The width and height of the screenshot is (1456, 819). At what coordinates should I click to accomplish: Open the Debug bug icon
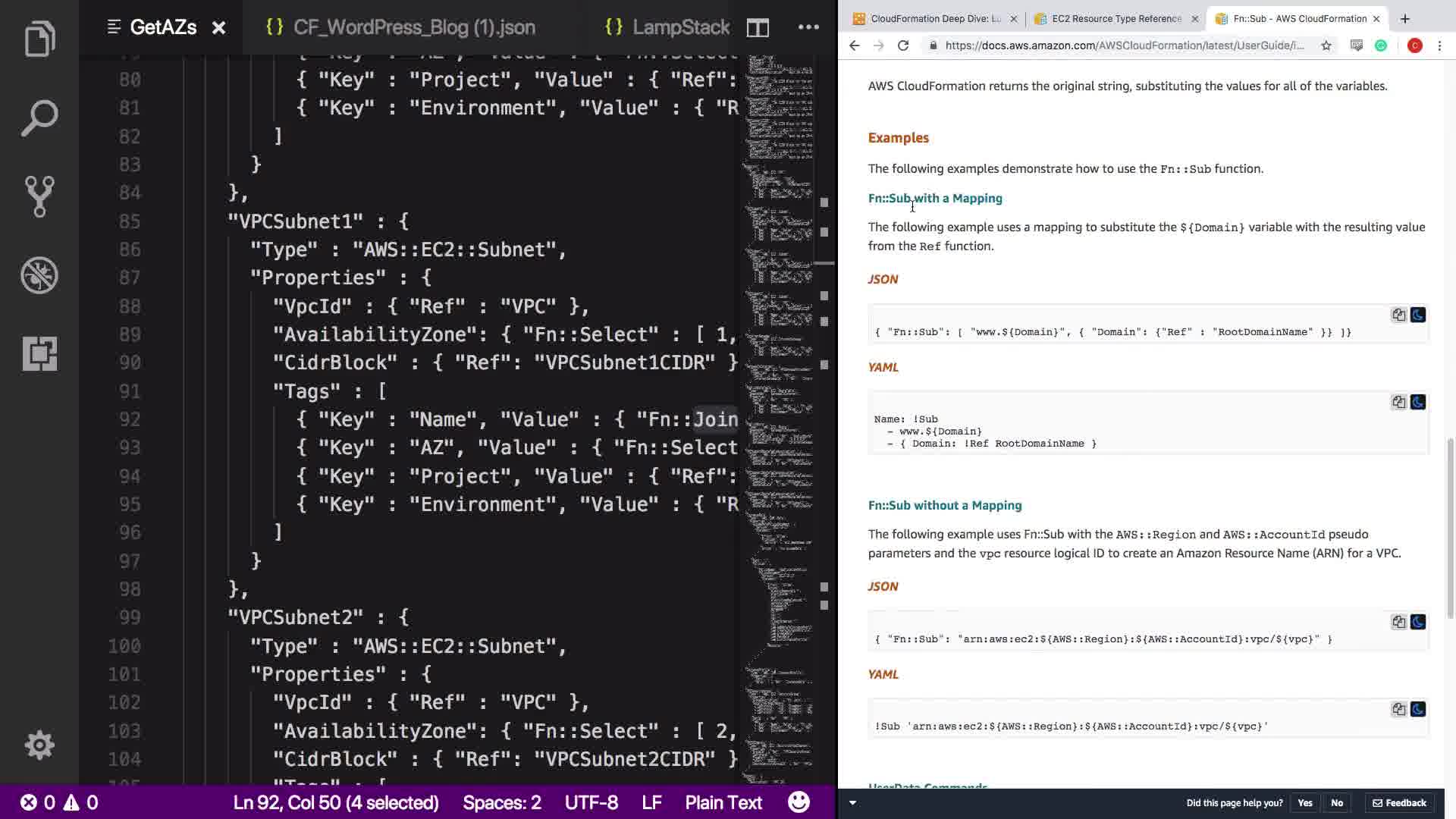click(x=39, y=275)
